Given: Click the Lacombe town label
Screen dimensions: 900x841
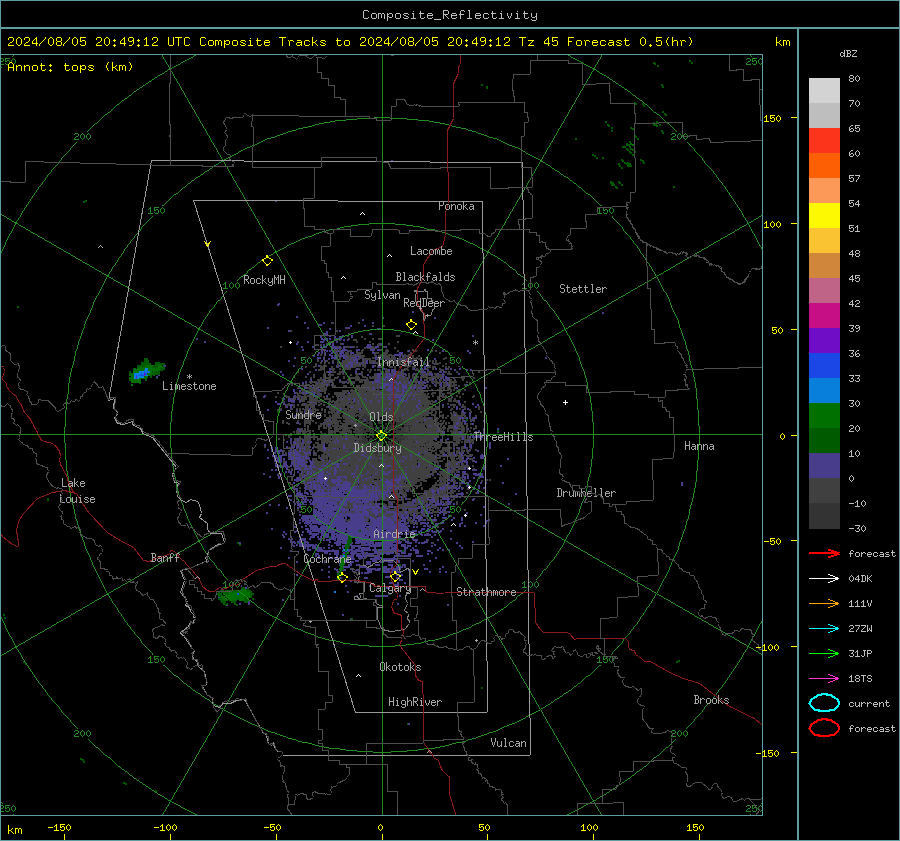Looking at the screenshot, I should point(431,251).
